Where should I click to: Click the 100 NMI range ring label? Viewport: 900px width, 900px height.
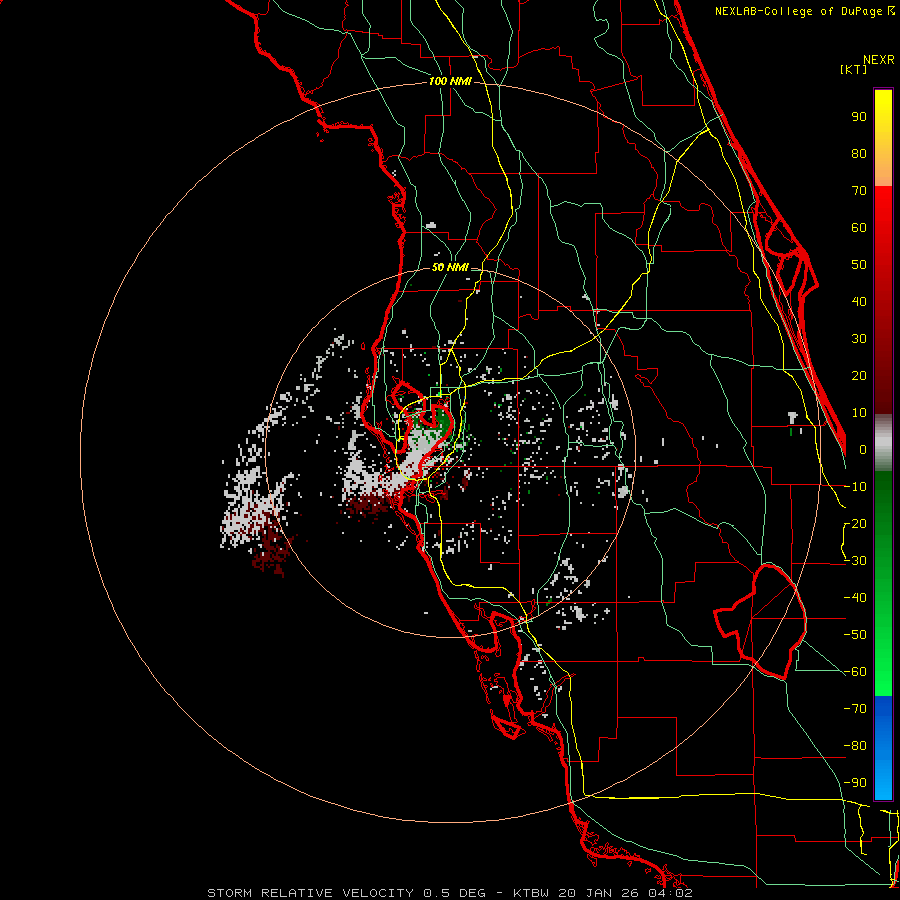point(450,82)
